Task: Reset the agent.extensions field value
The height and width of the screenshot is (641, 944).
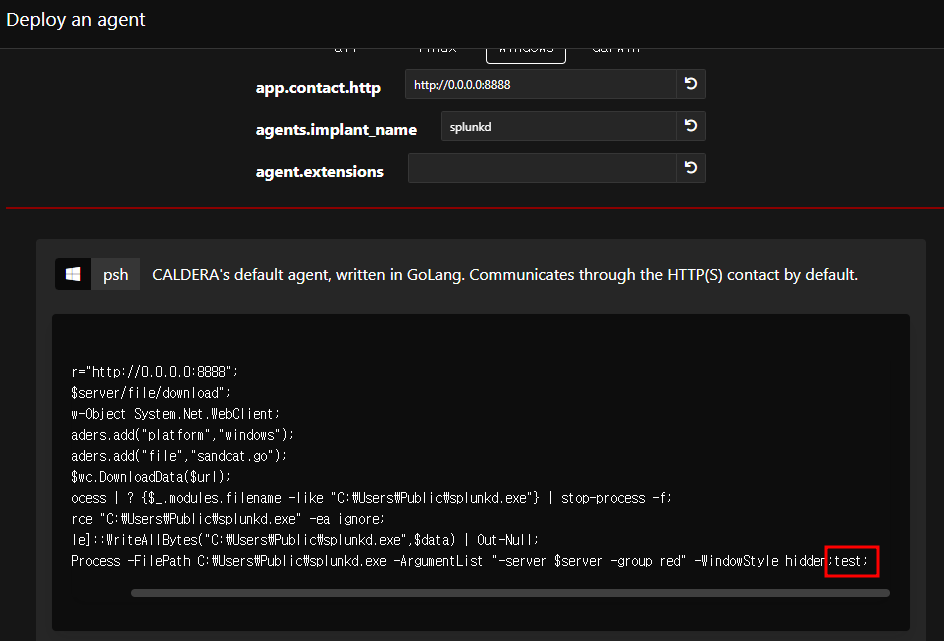Action: click(691, 169)
